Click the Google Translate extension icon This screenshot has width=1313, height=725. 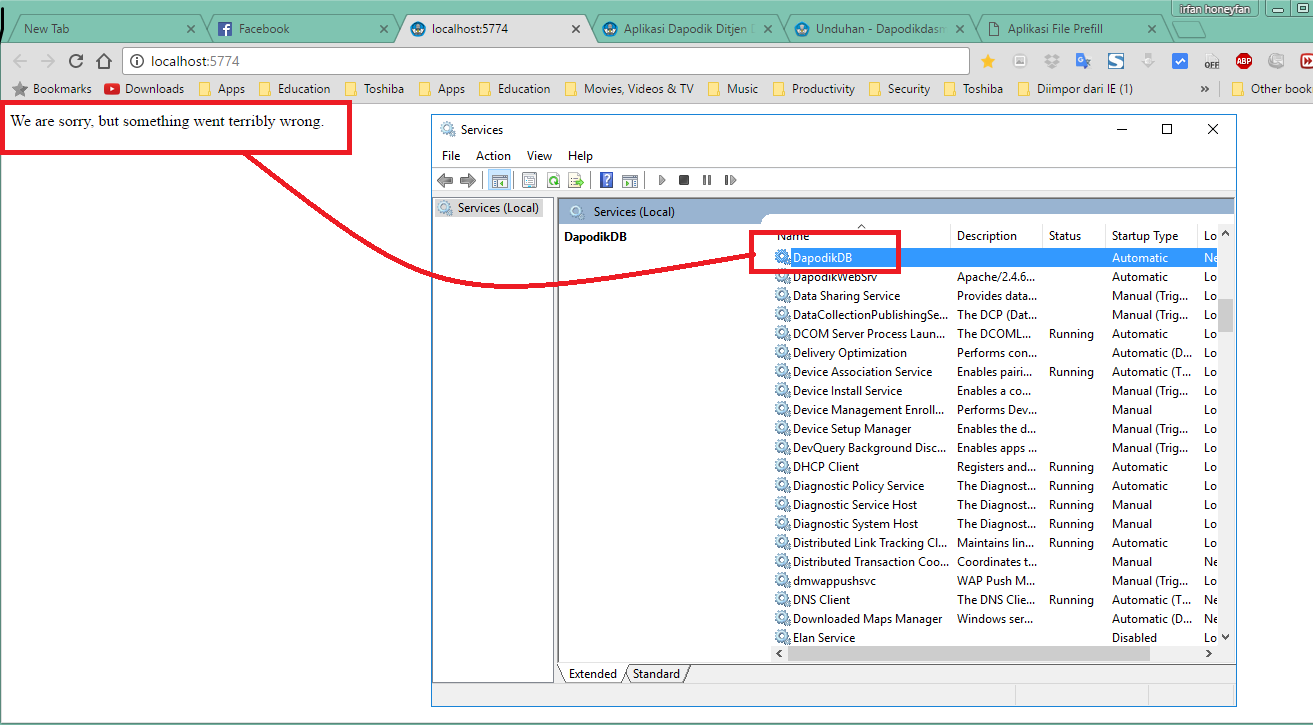1083,61
